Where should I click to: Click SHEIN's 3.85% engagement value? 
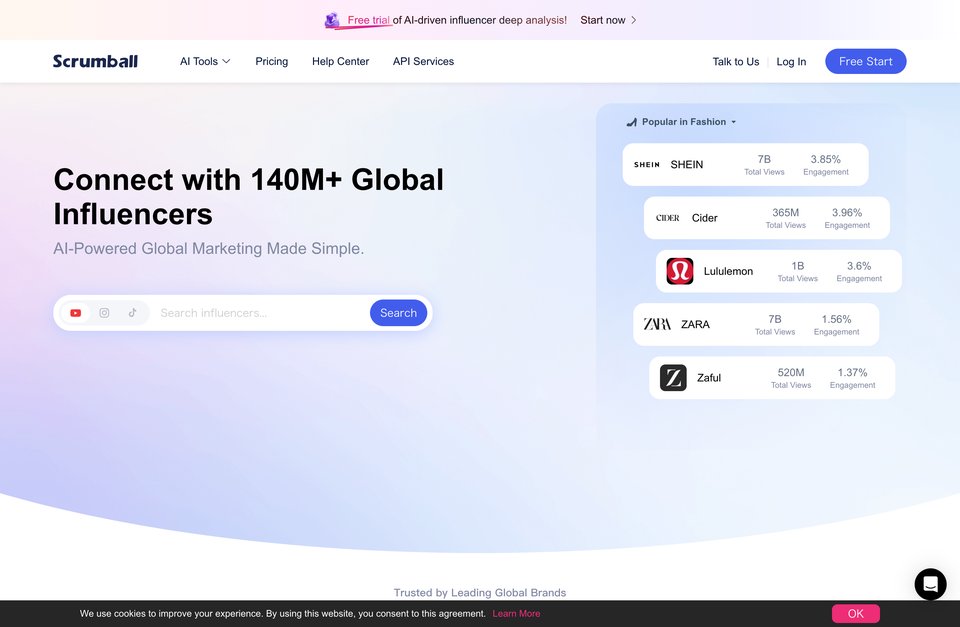pos(825,159)
